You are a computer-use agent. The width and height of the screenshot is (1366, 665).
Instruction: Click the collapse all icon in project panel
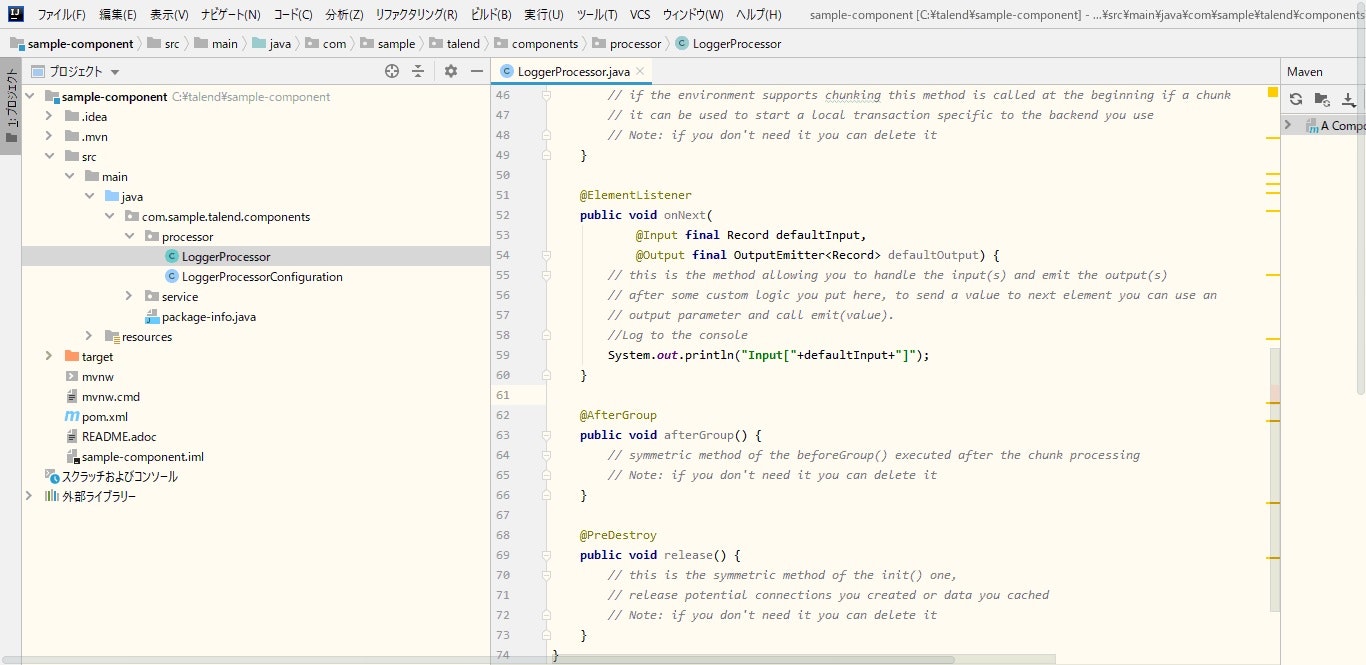coord(418,71)
